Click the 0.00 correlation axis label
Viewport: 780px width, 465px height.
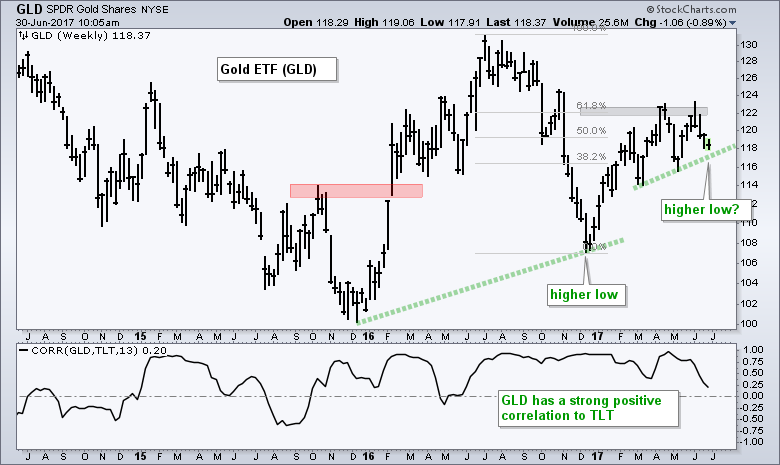tap(752, 396)
